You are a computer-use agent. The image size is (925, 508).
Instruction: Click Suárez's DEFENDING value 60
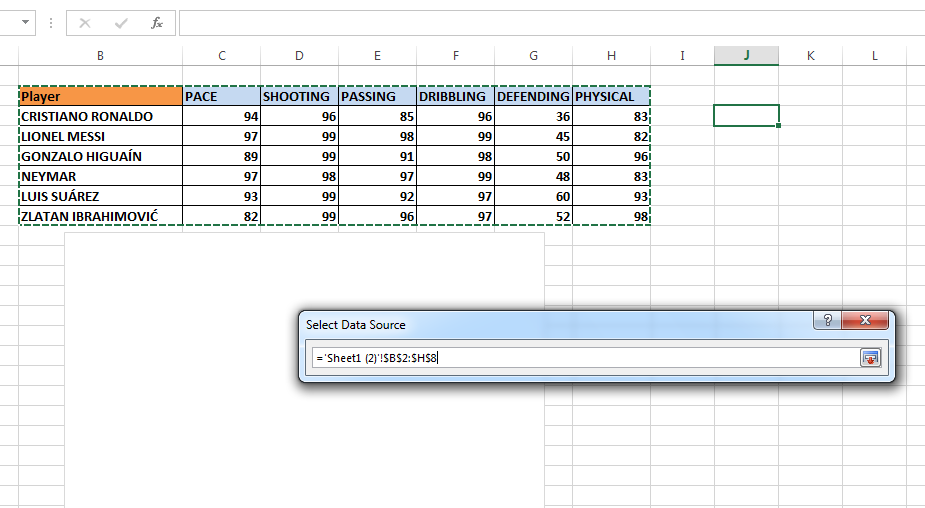tap(533, 196)
